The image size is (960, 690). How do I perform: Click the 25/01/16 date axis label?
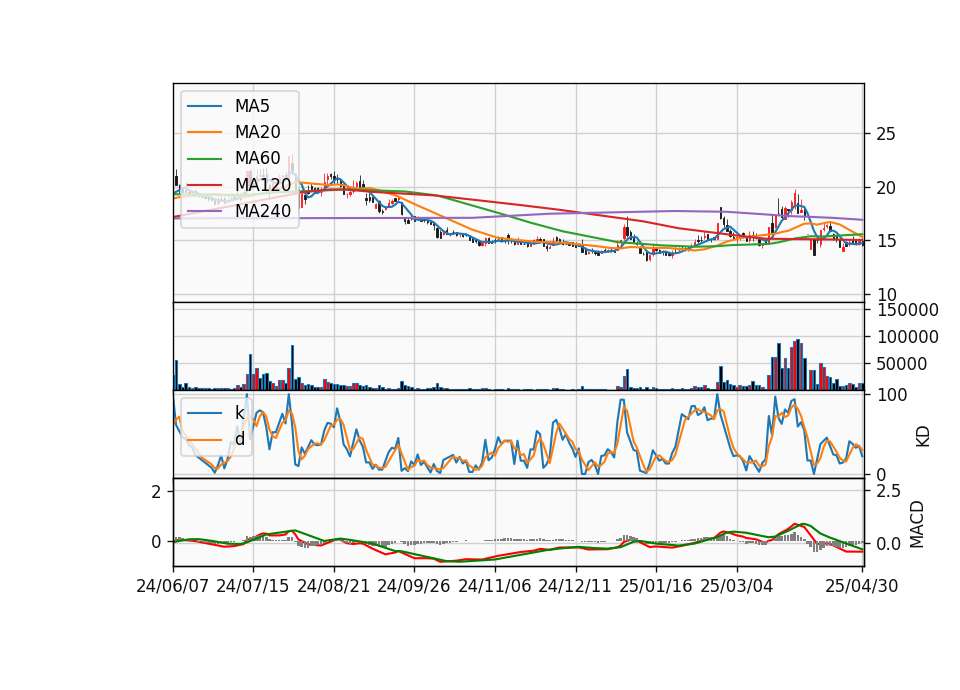[656, 587]
